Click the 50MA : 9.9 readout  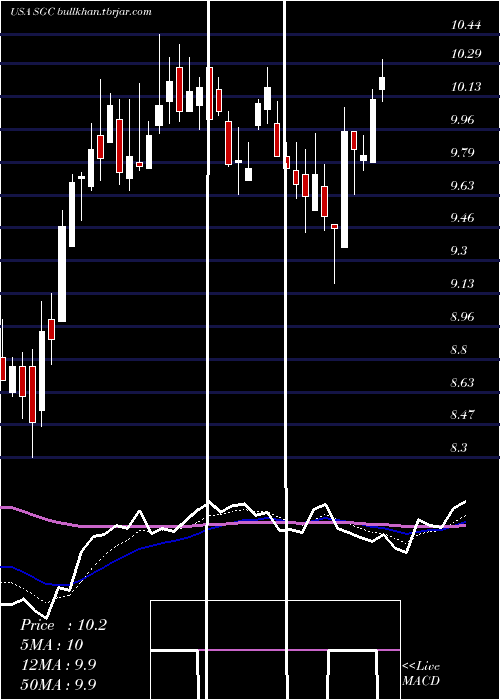[58, 684]
